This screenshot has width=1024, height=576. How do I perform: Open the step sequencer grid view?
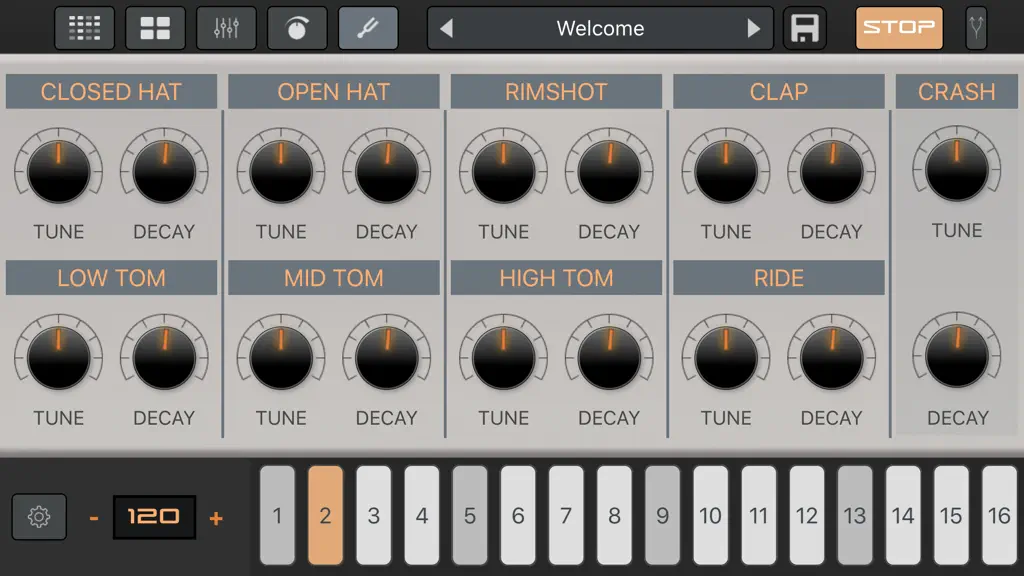84,28
